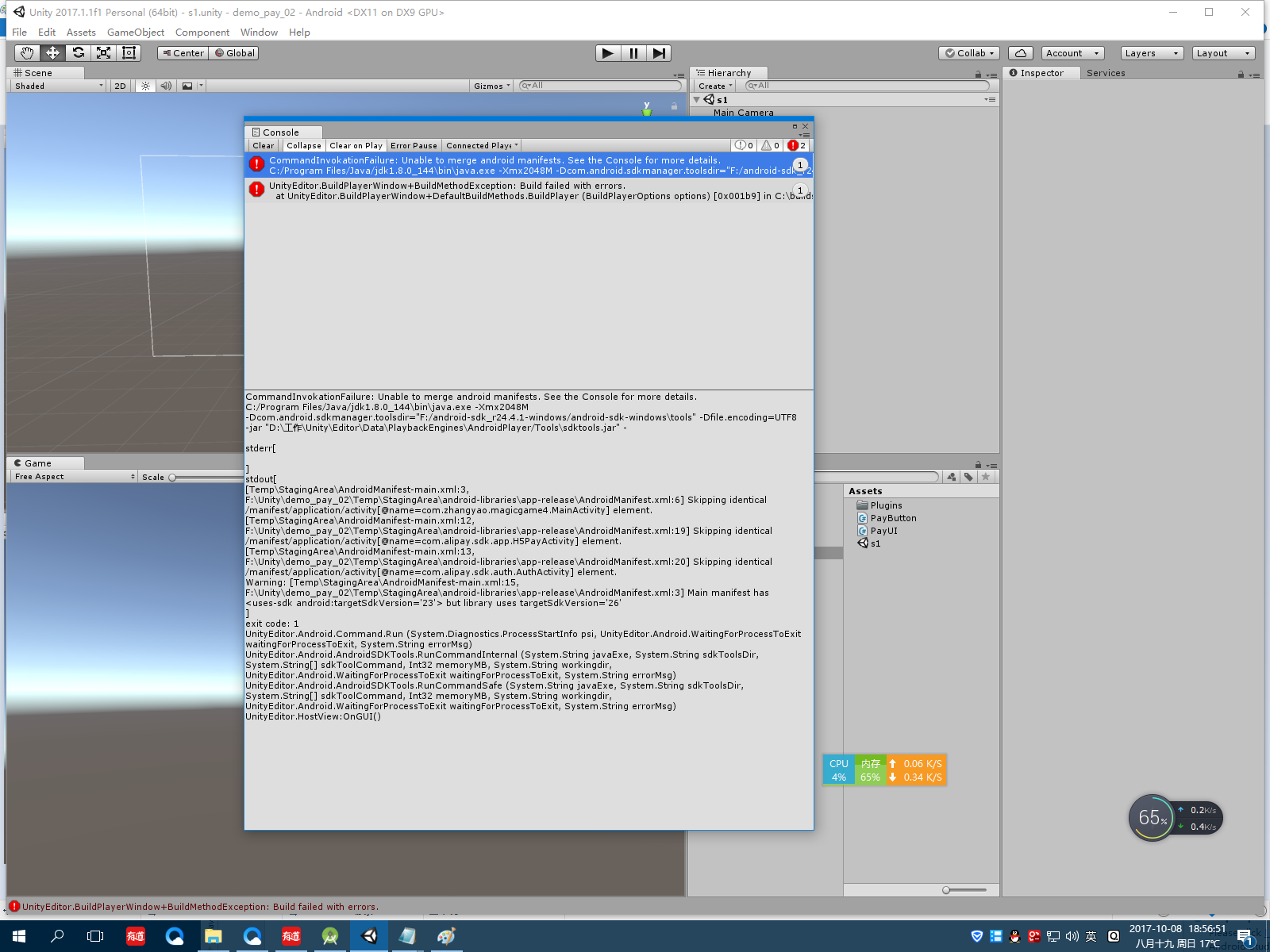The image size is (1270, 952).
Task: Click Search by Type icon in Project
Action: pyautogui.click(x=951, y=477)
